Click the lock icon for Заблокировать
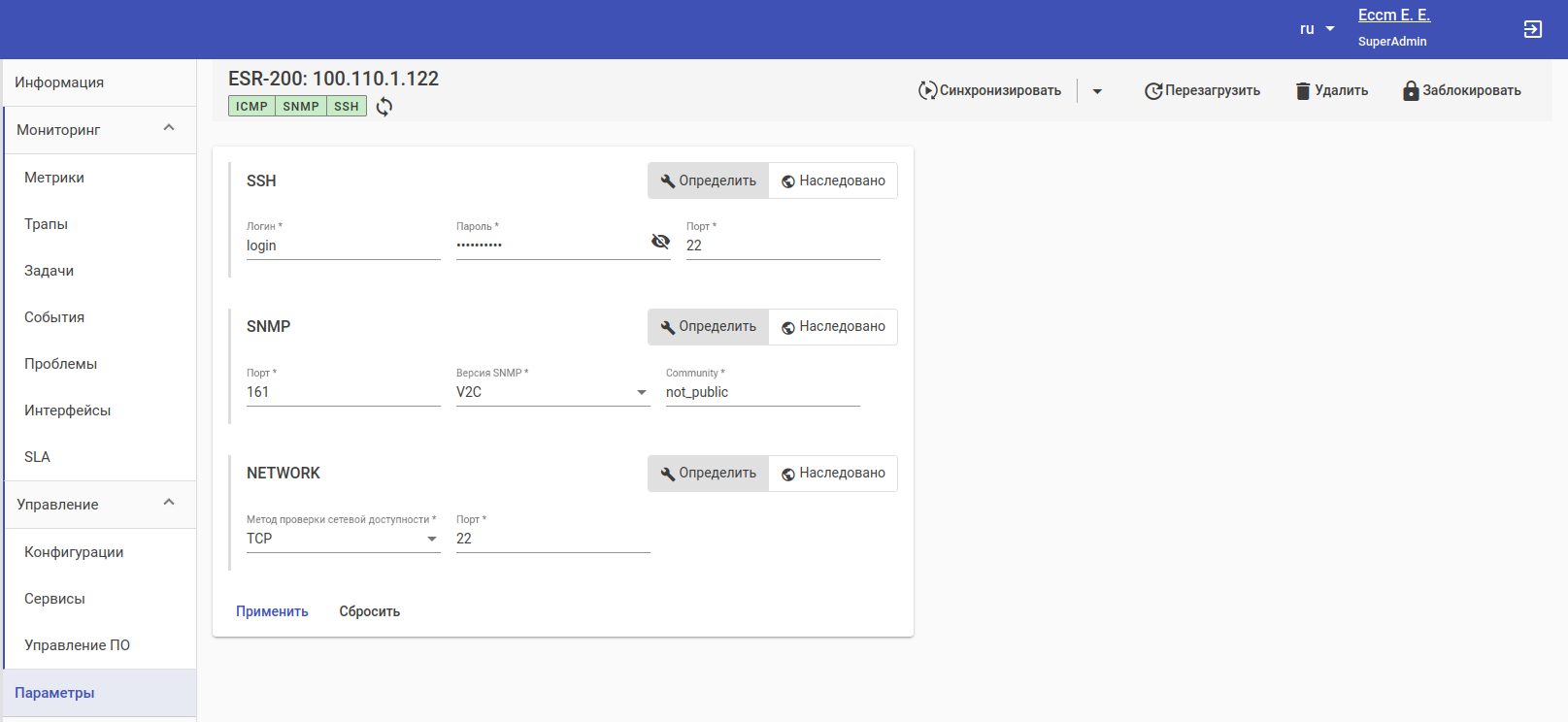The width and height of the screenshot is (1568, 722). [1412, 90]
